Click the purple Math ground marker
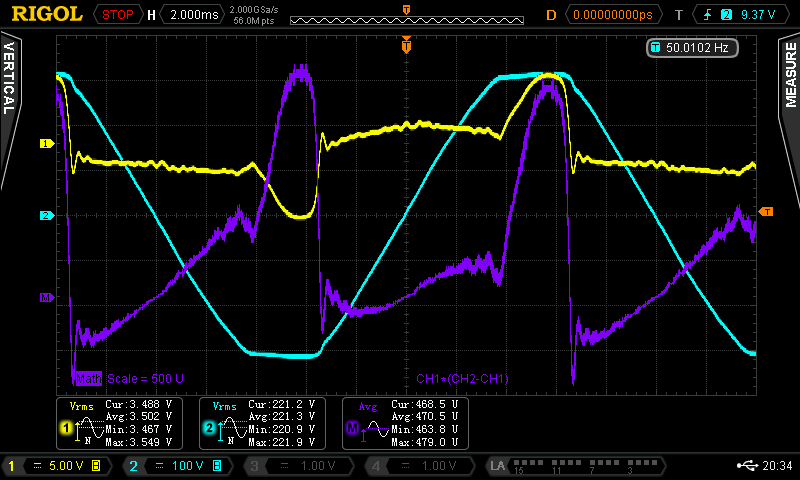 (46, 297)
